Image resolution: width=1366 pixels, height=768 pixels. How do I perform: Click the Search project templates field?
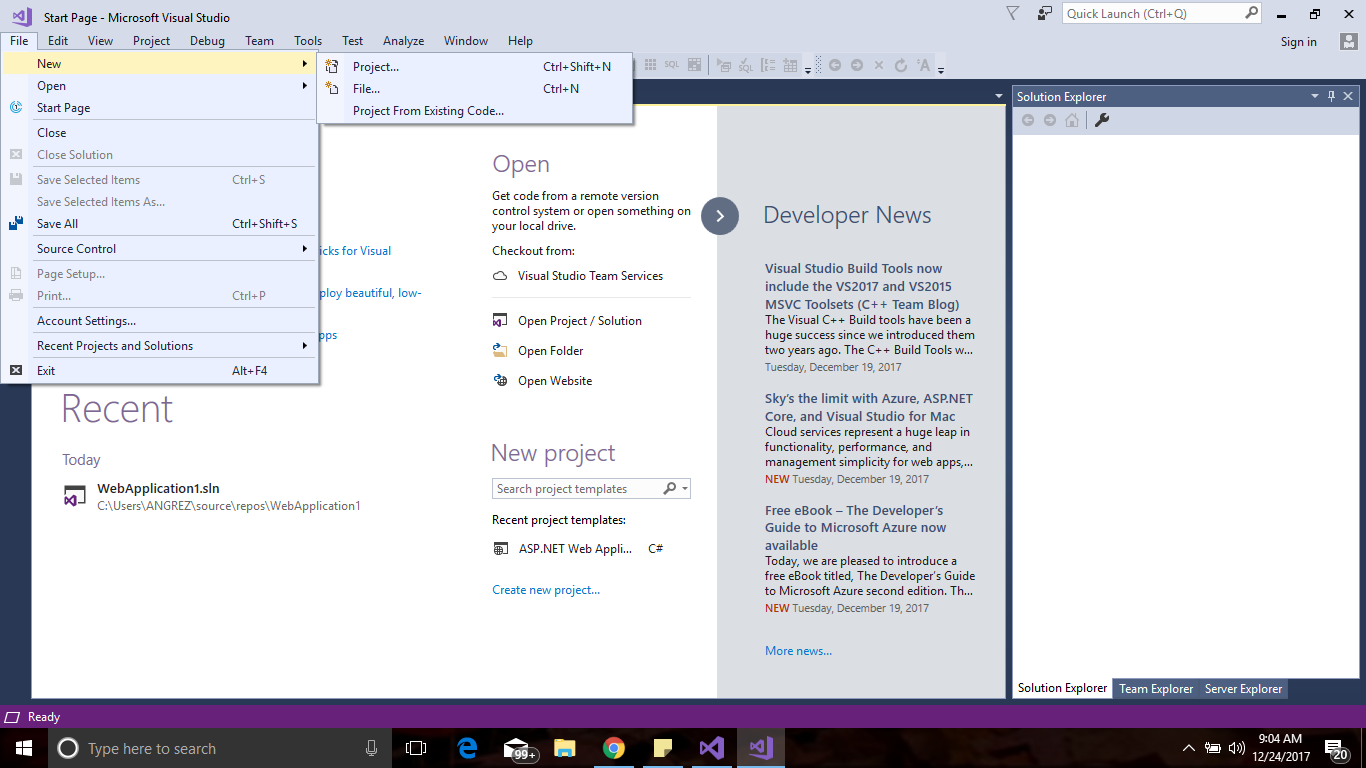[x=577, y=489]
